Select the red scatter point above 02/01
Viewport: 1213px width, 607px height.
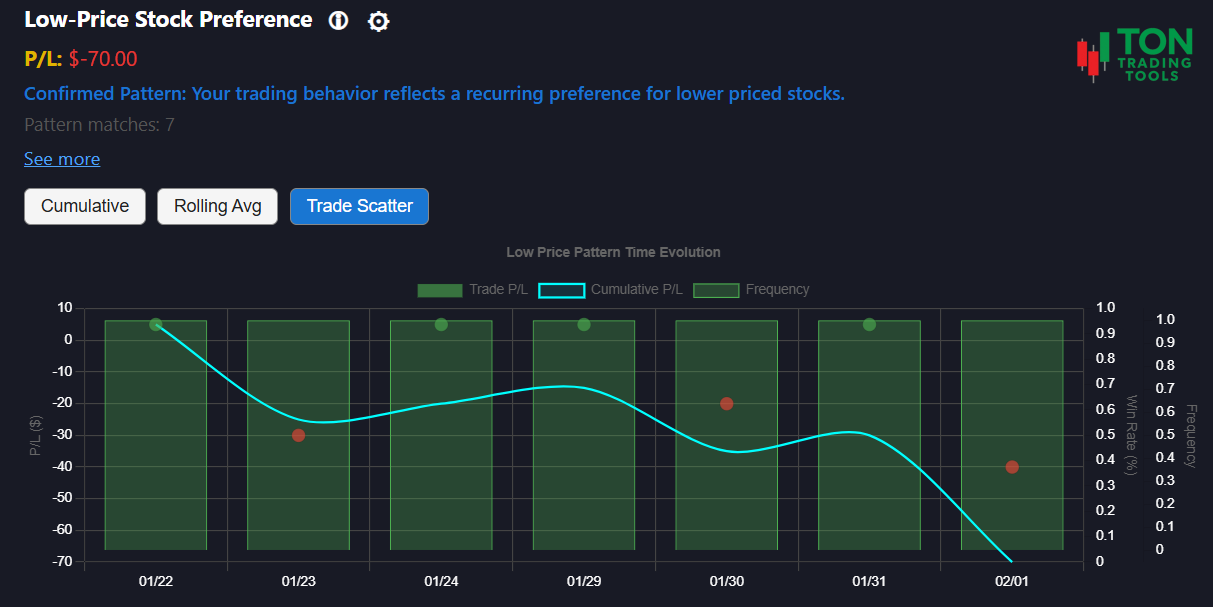pyautogui.click(x=1010, y=466)
